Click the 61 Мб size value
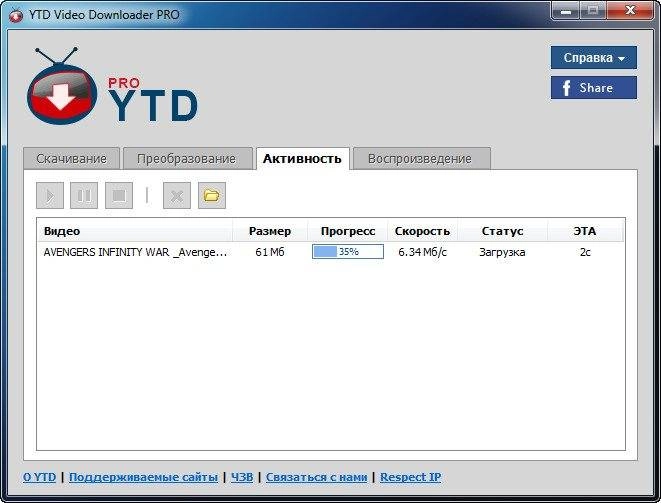 click(270, 252)
